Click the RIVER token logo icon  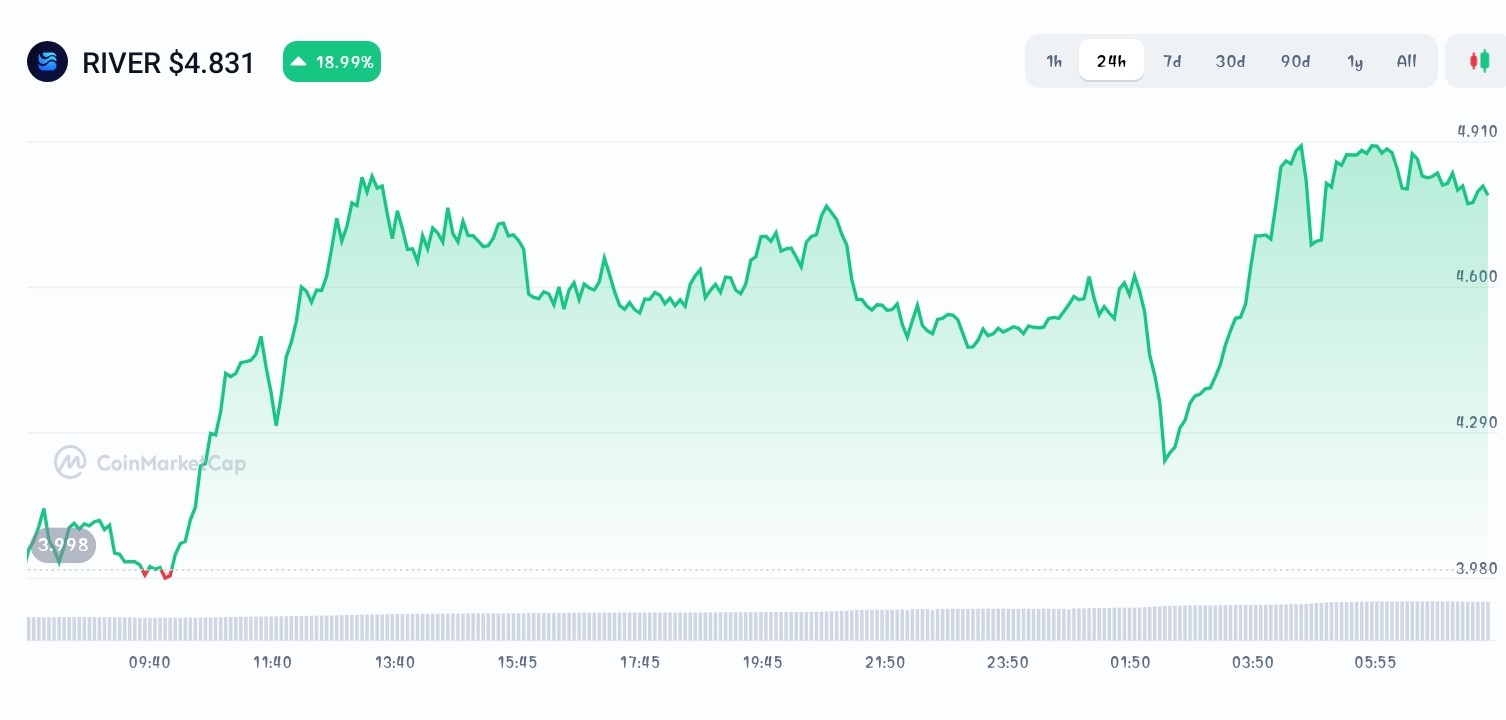click(47, 62)
